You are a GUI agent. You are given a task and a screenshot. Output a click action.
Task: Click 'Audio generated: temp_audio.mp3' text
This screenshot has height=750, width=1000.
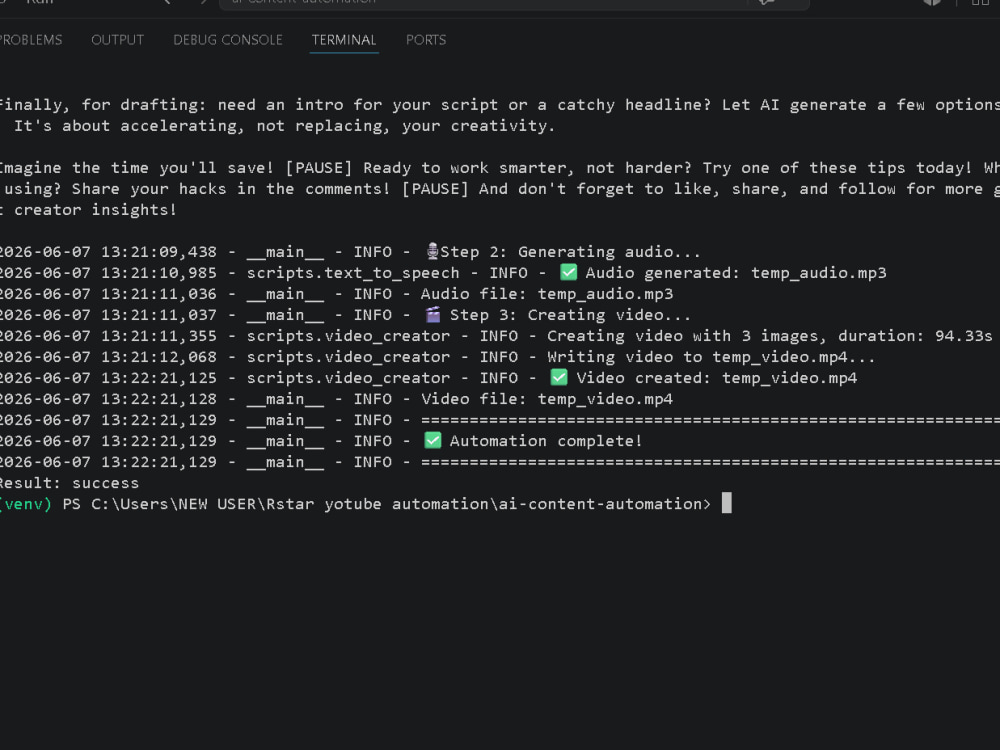[736, 272]
